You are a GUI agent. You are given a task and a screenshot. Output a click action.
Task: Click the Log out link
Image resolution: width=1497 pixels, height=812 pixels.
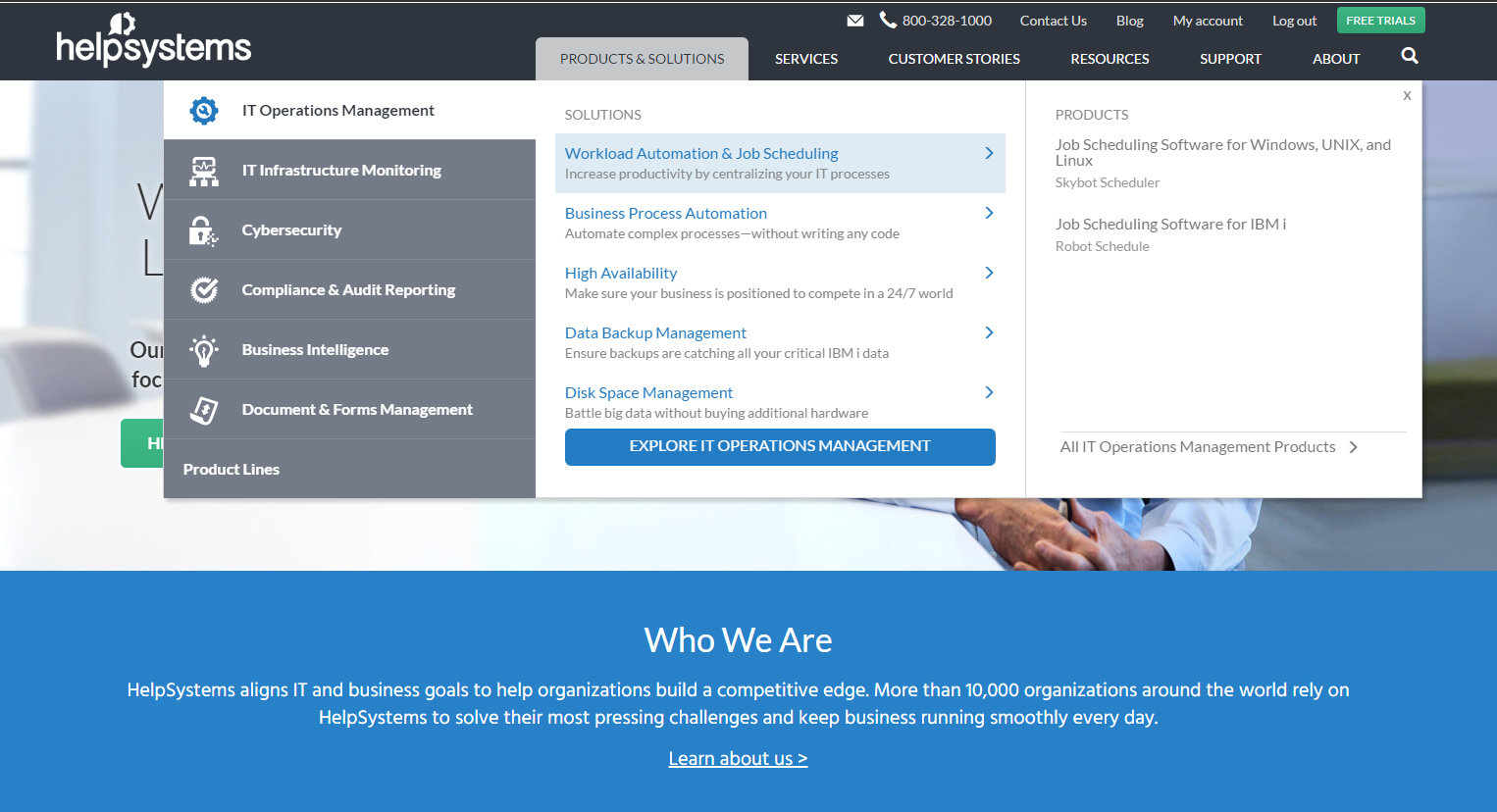click(1294, 21)
